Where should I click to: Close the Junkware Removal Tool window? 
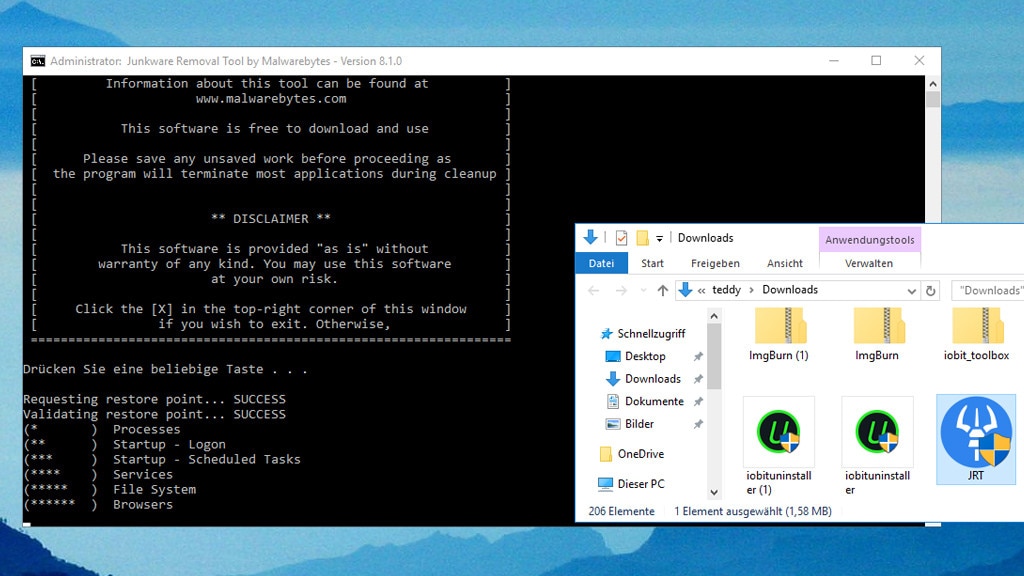919,61
